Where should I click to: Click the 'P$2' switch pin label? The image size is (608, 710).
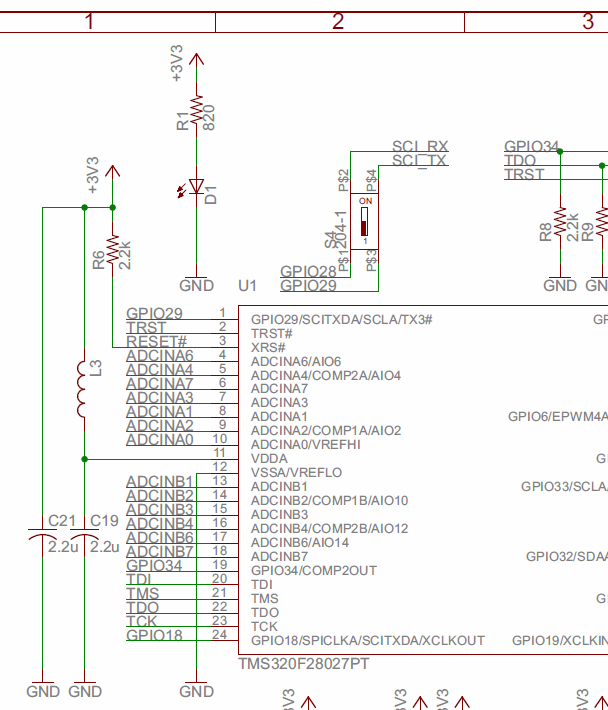(344, 180)
